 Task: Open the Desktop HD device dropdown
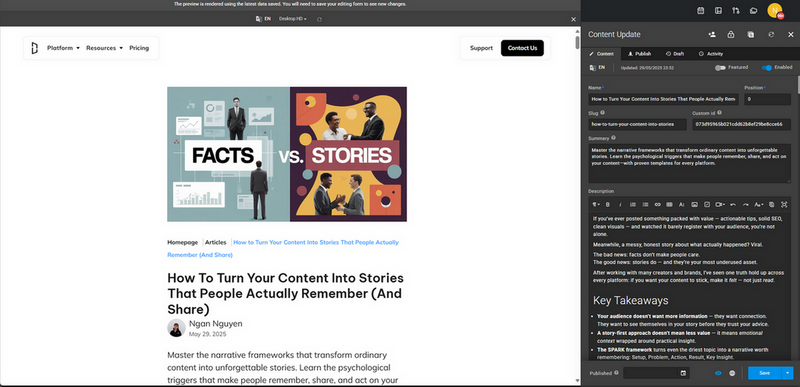click(293, 19)
